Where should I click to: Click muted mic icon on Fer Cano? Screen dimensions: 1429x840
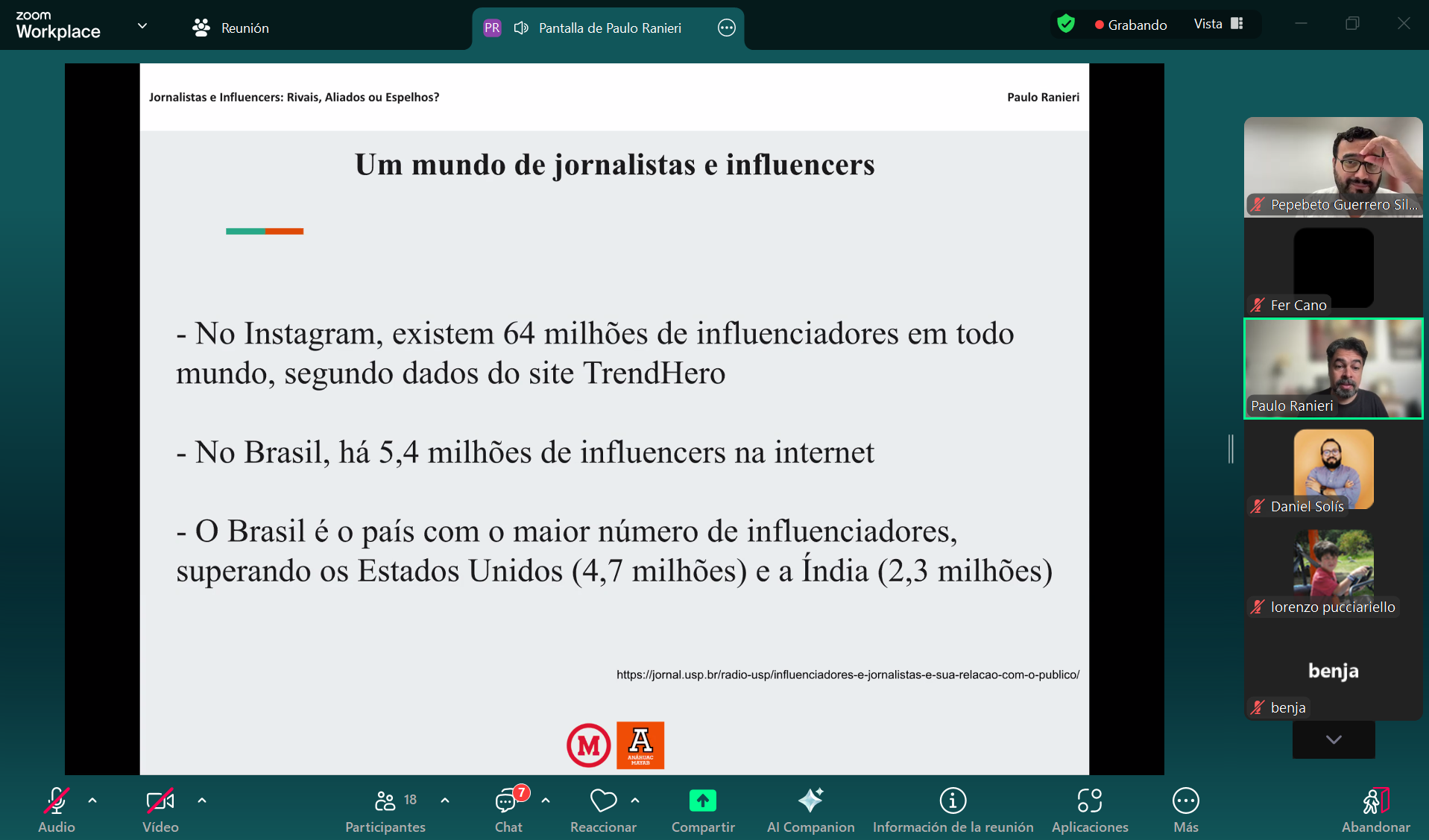tap(1258, 305)
